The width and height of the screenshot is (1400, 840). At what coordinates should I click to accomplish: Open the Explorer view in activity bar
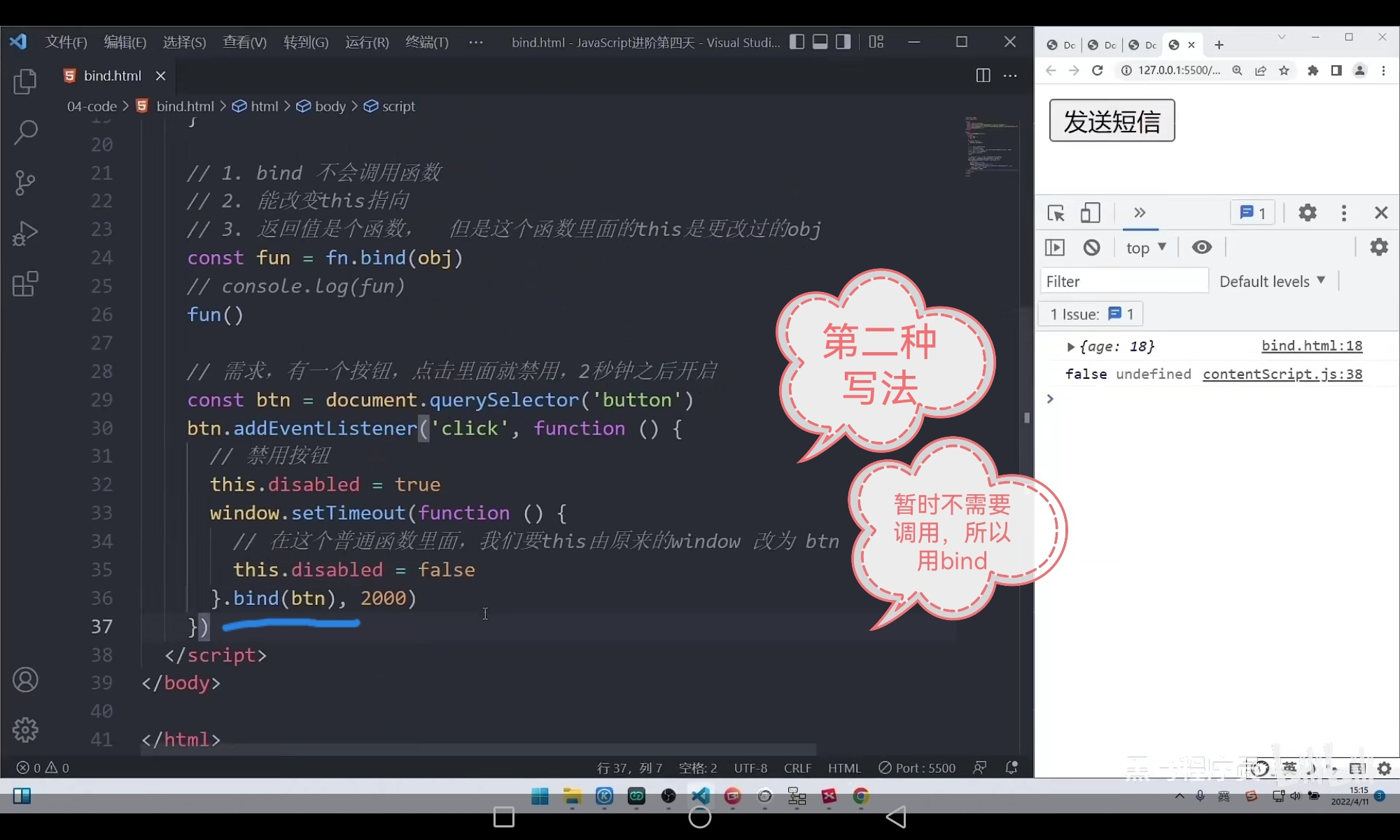pyautogui.click(x=25, y=81)
